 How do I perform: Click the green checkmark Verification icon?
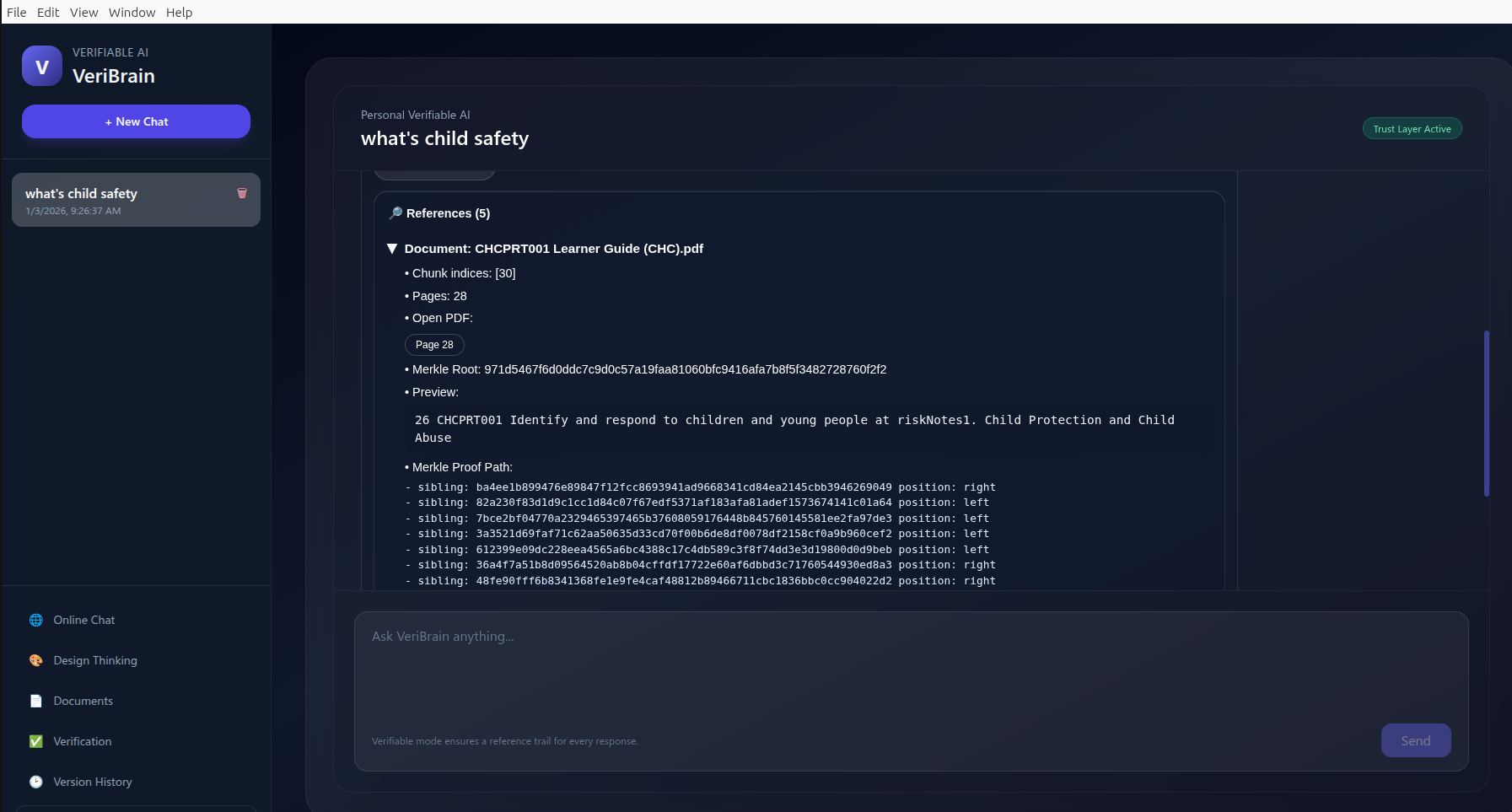36,741
